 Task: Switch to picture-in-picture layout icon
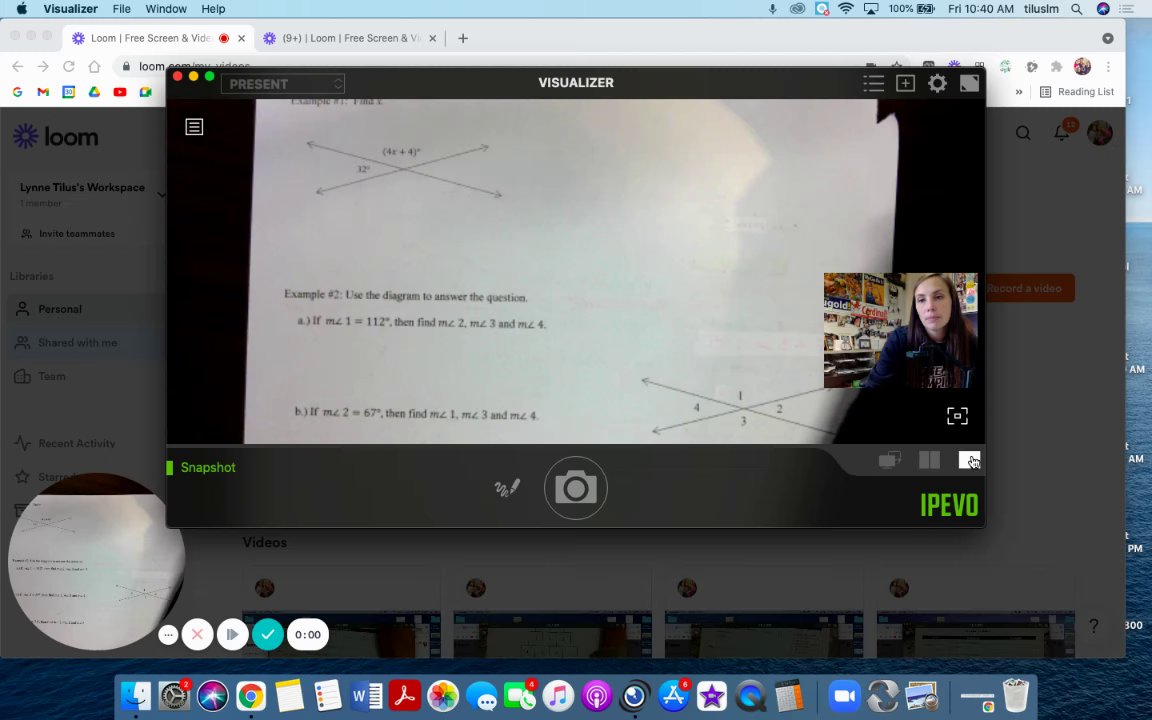click(x=890, y=461)
